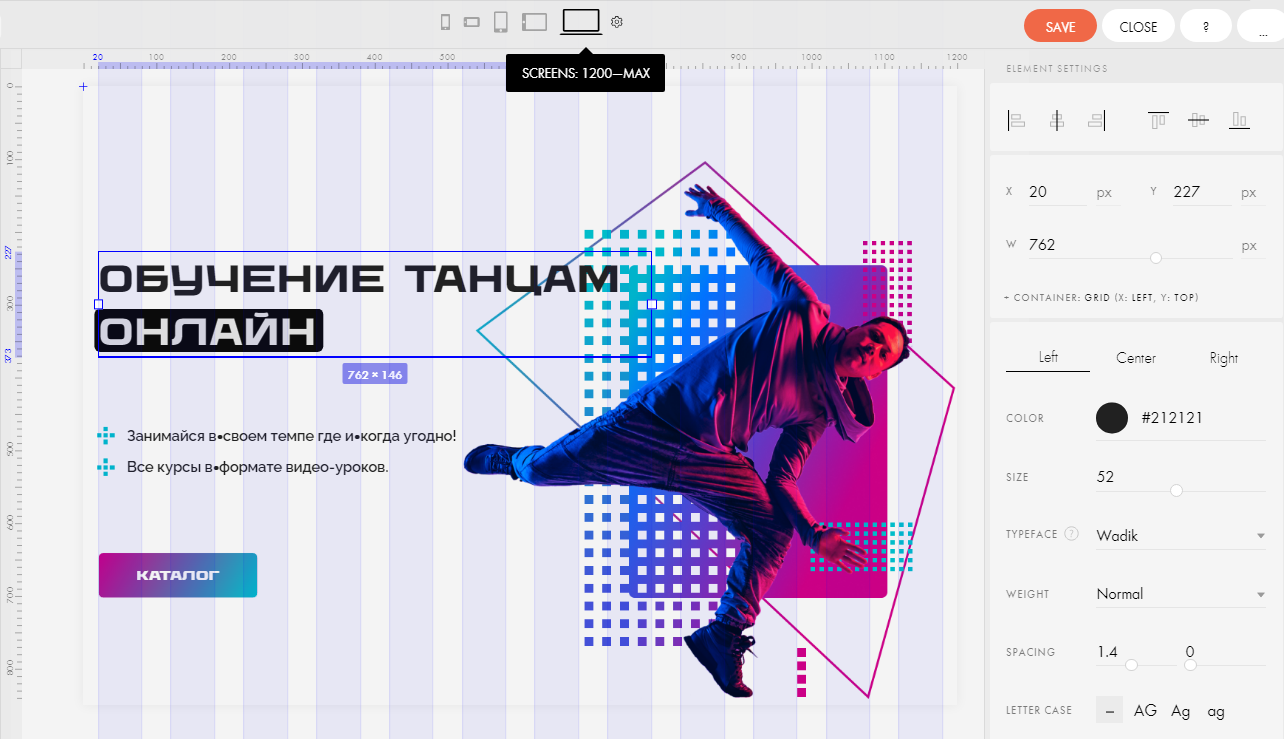Open the Typeface help question icon

(x=1072, y=534)
